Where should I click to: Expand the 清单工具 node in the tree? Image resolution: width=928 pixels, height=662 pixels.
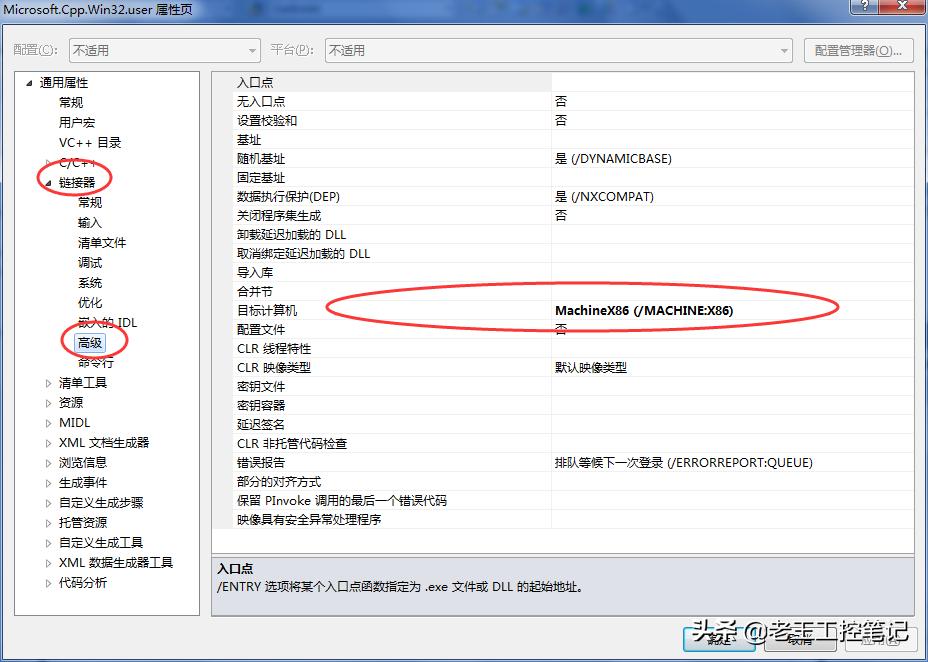point(47,382)
